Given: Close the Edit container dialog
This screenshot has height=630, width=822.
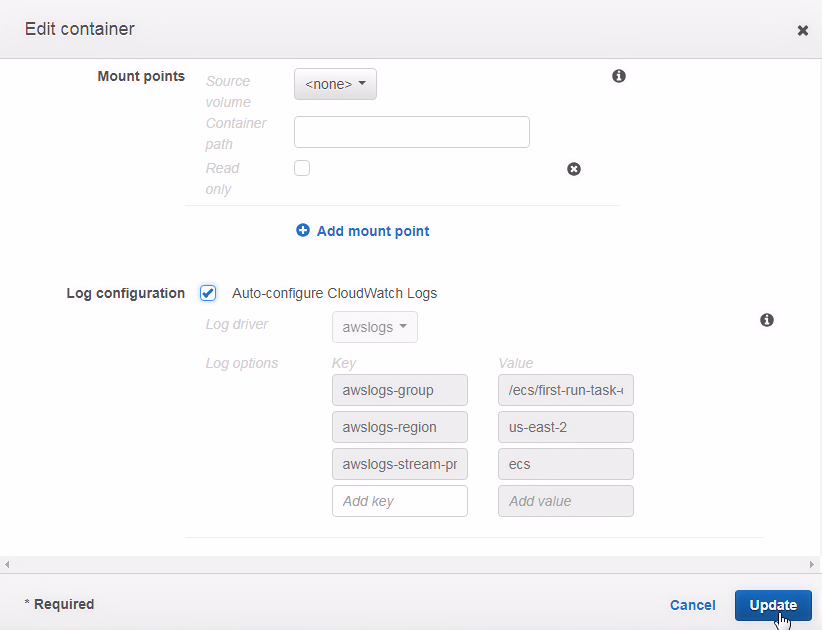Looking at the screenshot, I should [x=802, y=31].
